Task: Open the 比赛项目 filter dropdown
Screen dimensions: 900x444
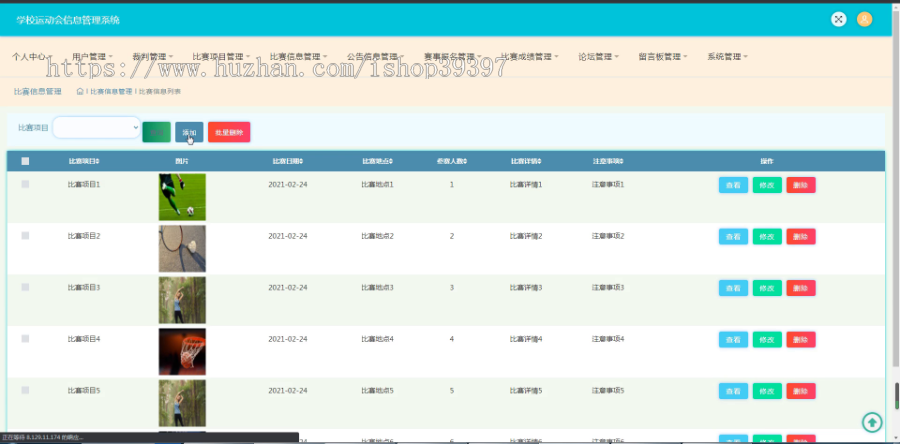Action: [x=96, y=127]
